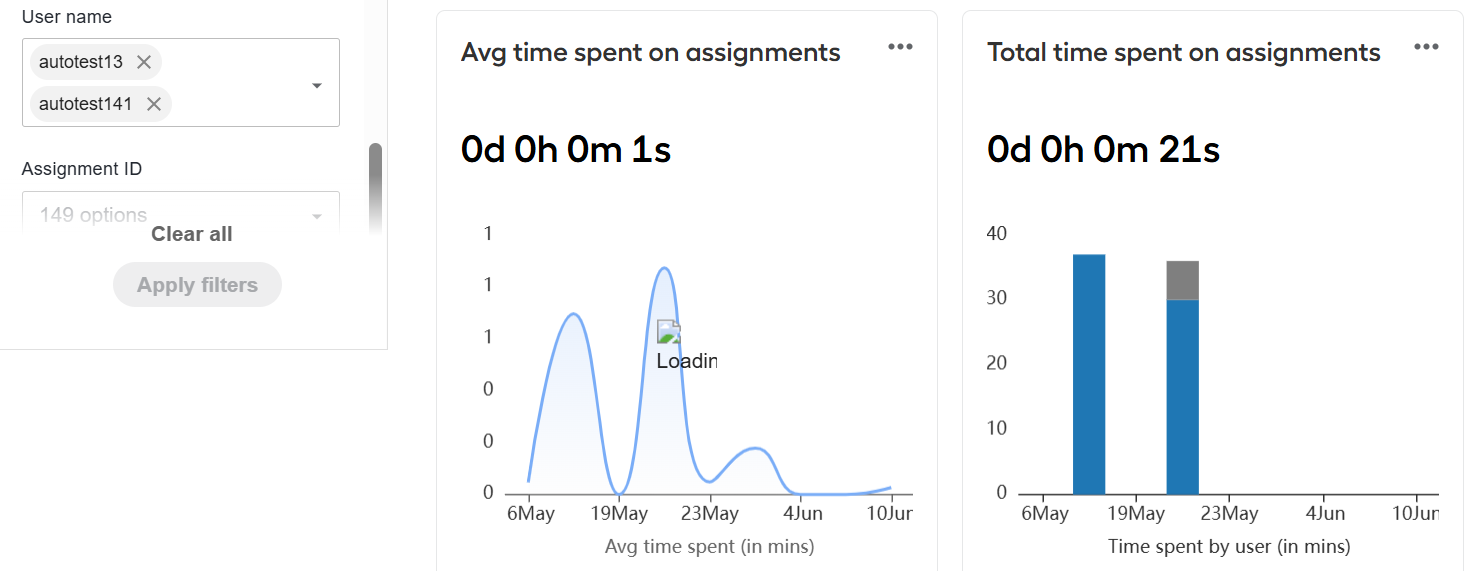This screenshot has width=1470, height=571.
Task: Click the Avg time spent on assignments title
Action: coord(651,52)
